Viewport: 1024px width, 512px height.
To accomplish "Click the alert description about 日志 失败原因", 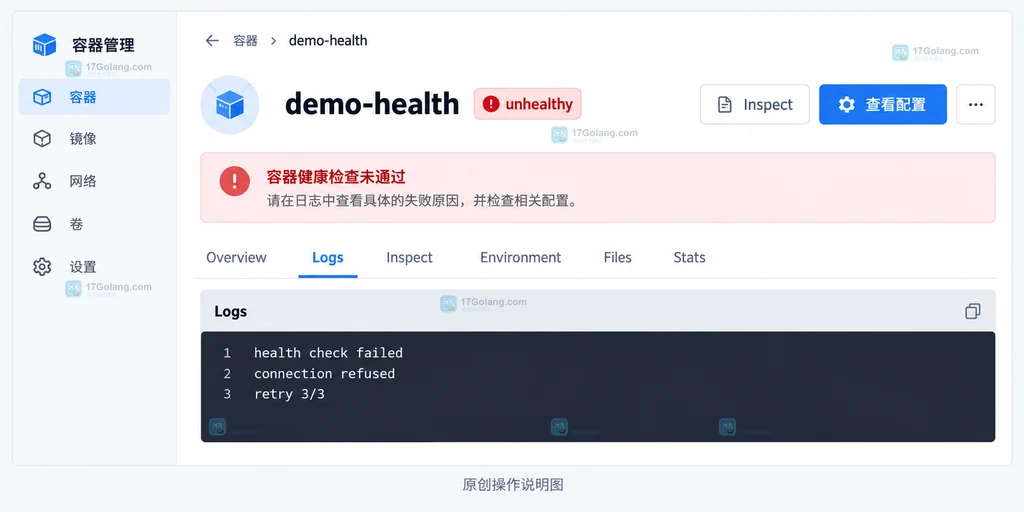I will pyautogui.click(x=423, y=200).
